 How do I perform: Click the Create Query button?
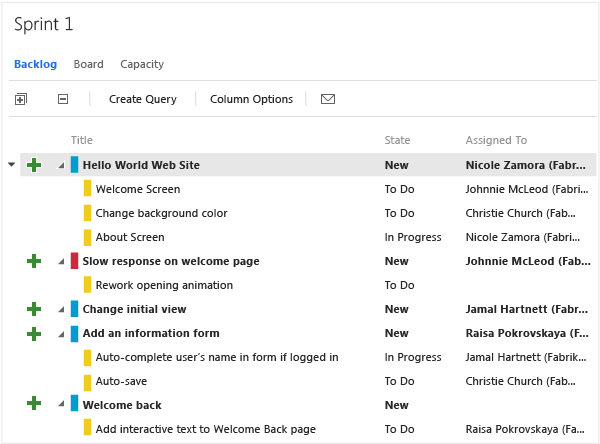tap(142, 99)
